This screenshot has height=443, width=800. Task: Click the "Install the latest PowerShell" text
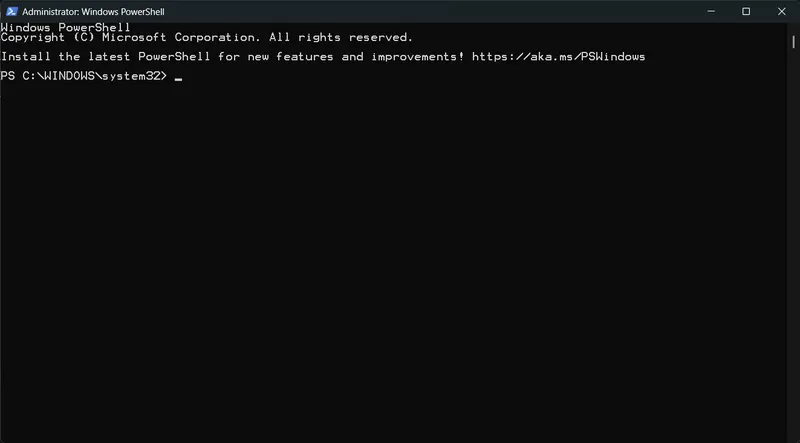pyautogui.click(x=106, y=57)
